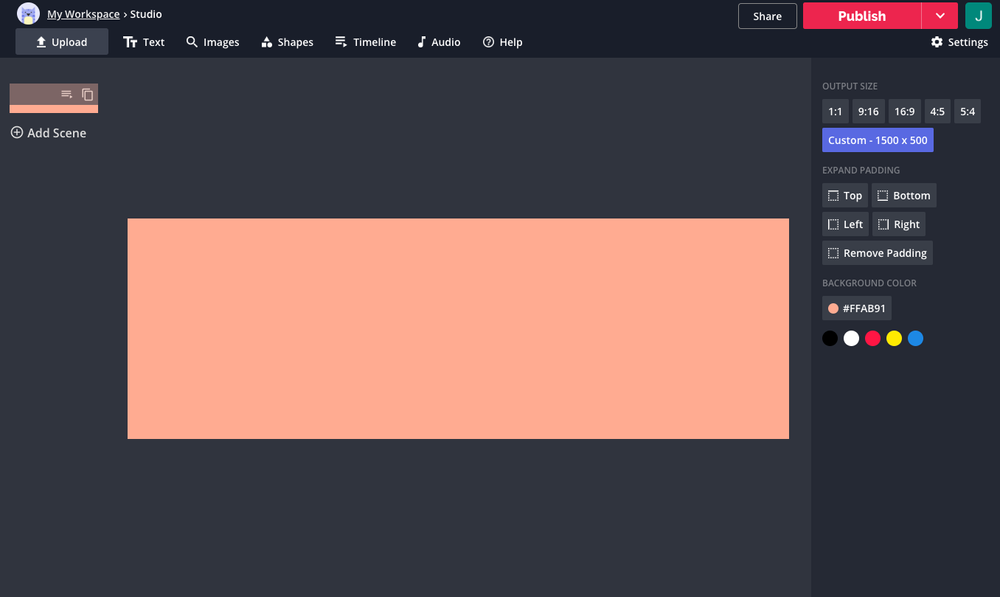Click the Share button
1000x597 pixels.
(767, 16)
